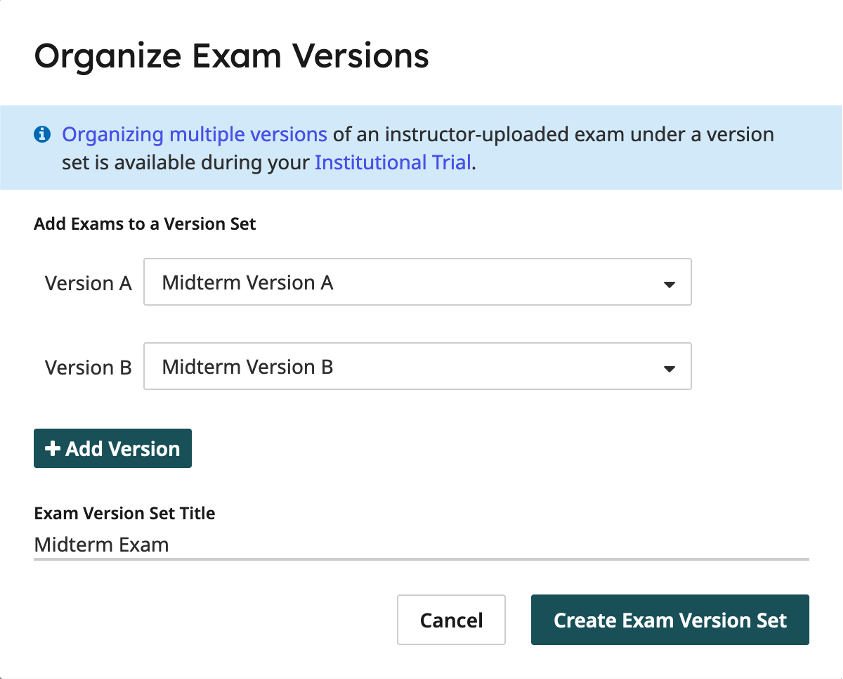The height and width of the screenshot is (679, 843).
Task: Click the Version A dropdown arrow
Action: click(x=669, y=284)
